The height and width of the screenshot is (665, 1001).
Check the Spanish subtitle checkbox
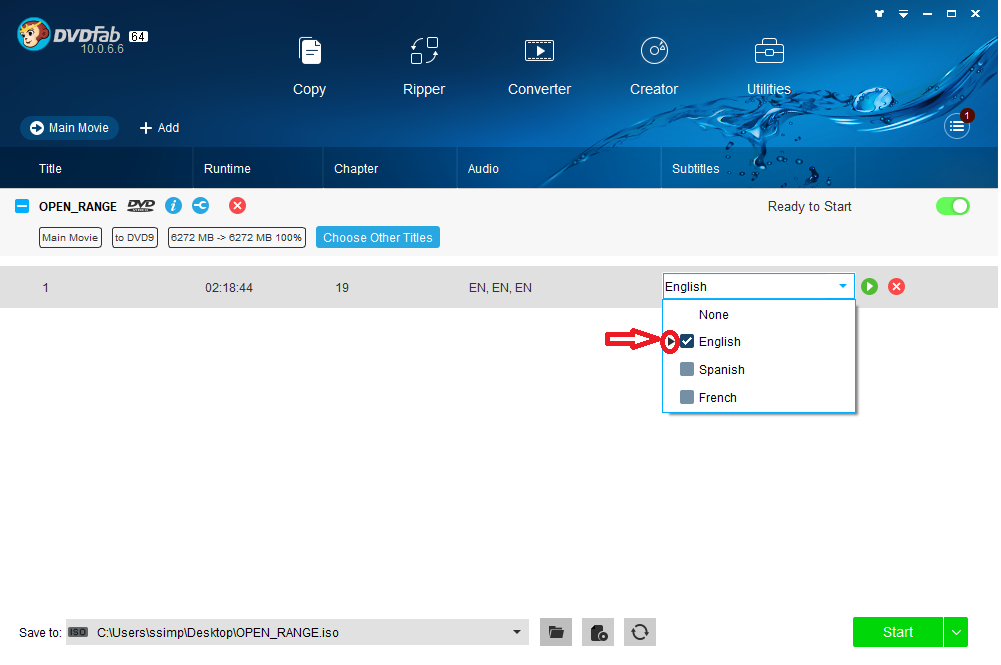[687, 370]
